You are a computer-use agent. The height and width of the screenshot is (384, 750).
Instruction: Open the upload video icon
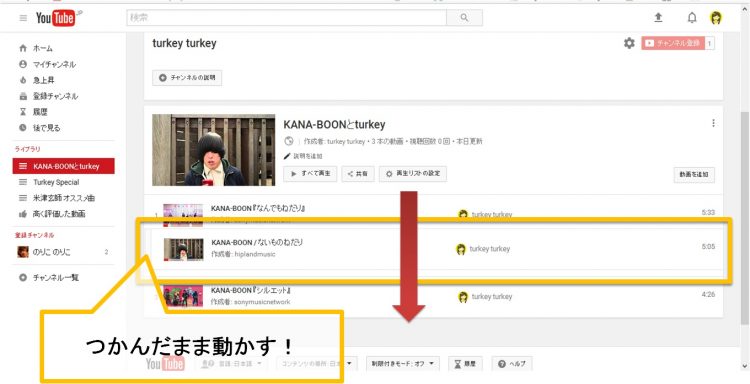(x=658, y=18)
